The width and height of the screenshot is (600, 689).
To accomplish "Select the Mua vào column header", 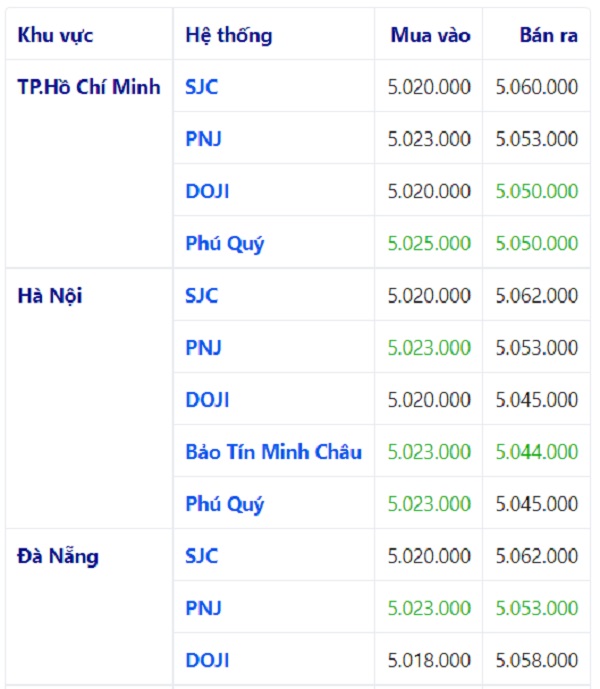I will point(430,36).
